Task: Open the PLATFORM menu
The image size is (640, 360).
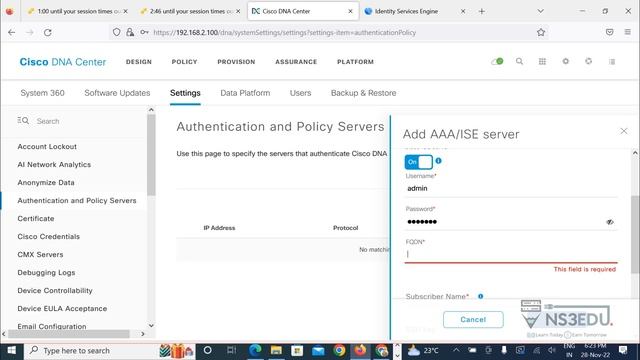Action: [356, 62]
